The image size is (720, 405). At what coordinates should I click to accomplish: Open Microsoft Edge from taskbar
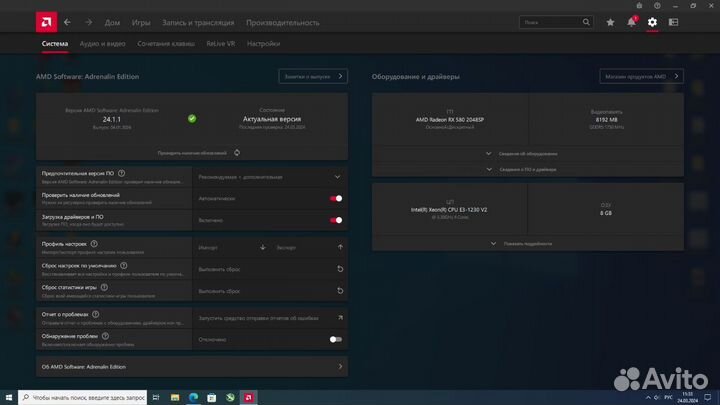point(193,397)
